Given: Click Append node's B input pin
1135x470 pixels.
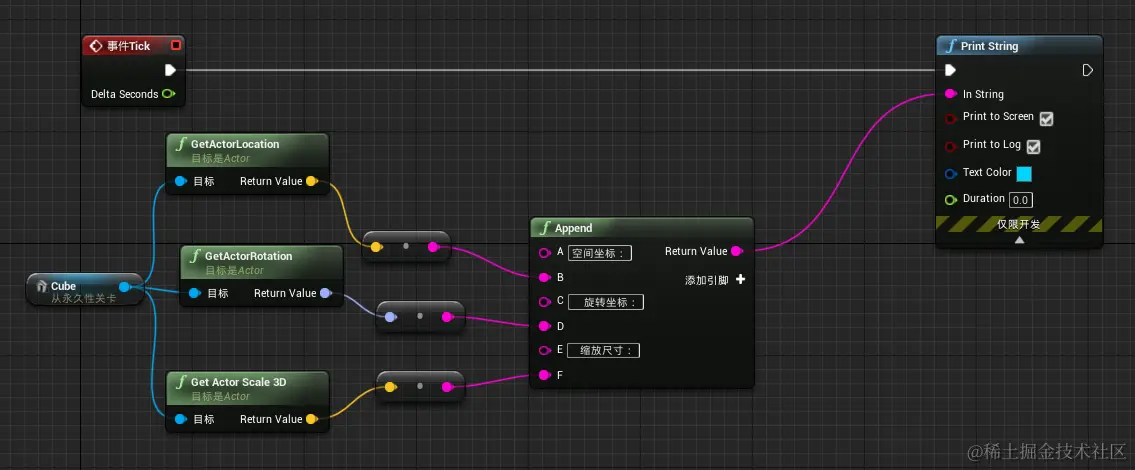Looking at the screenshot, I should tap(544, 277).
